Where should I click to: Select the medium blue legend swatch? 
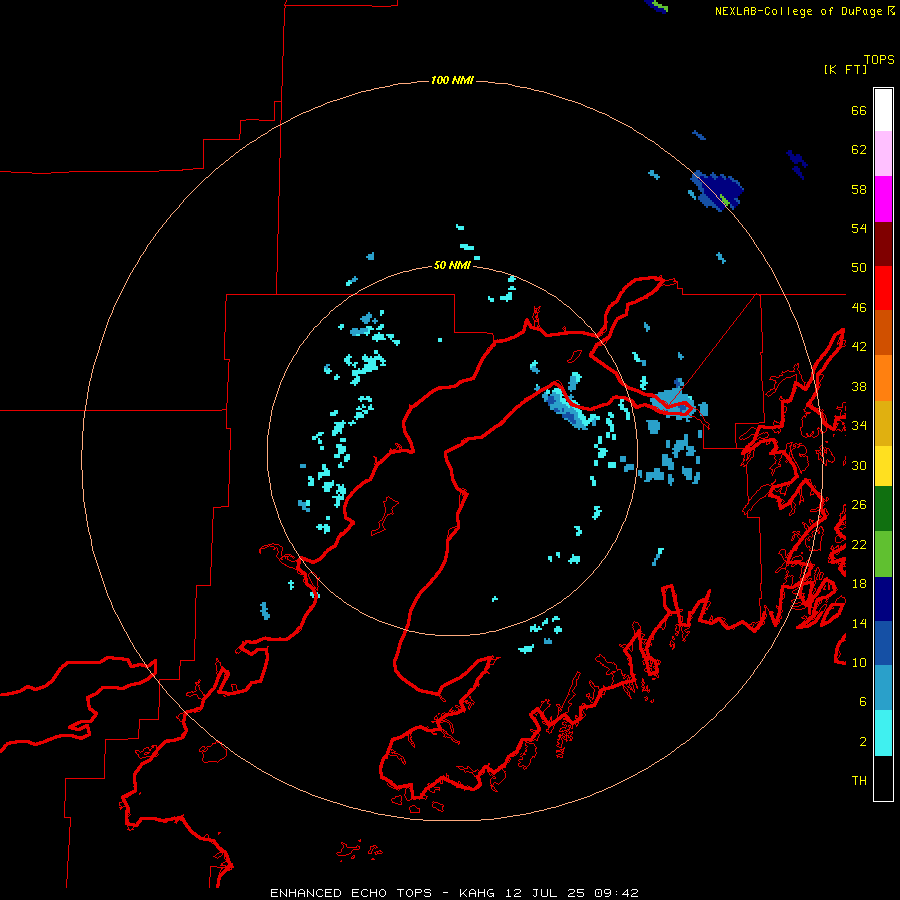coord(883,643)
